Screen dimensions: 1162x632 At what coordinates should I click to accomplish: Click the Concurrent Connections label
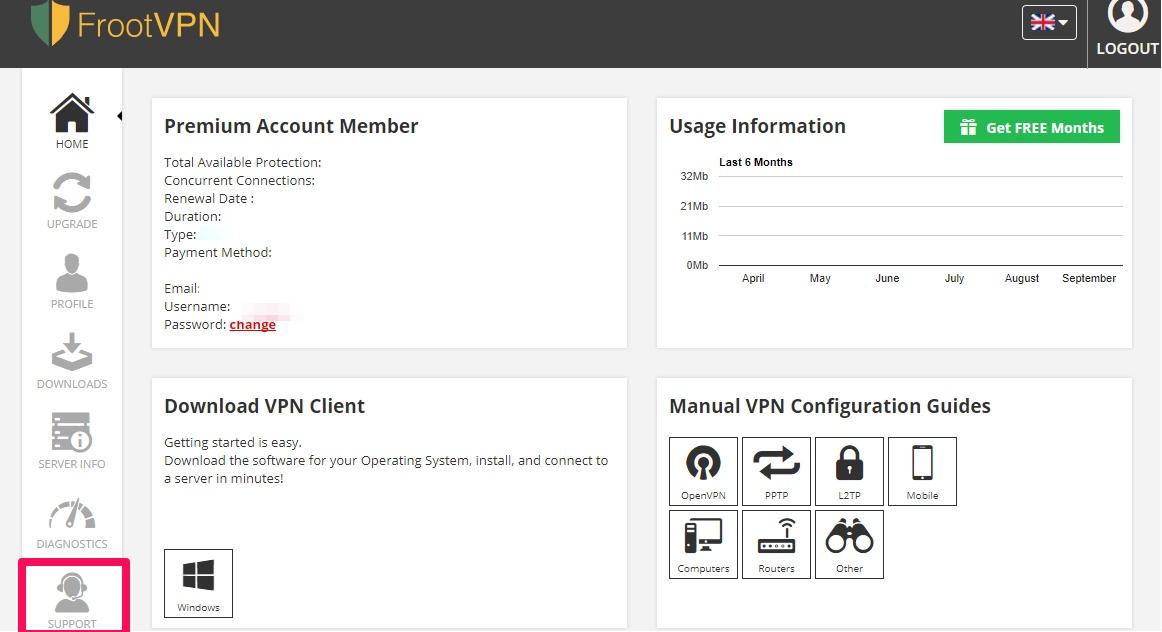point(239,181)
